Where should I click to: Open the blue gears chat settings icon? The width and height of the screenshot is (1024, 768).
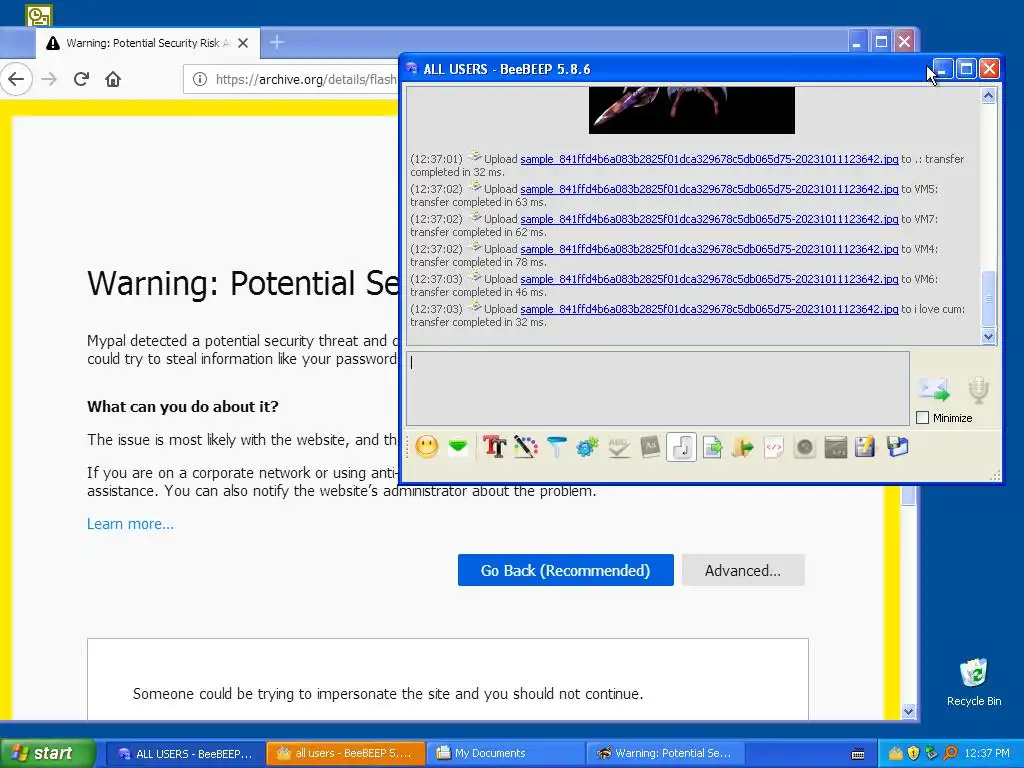[587, 447]
